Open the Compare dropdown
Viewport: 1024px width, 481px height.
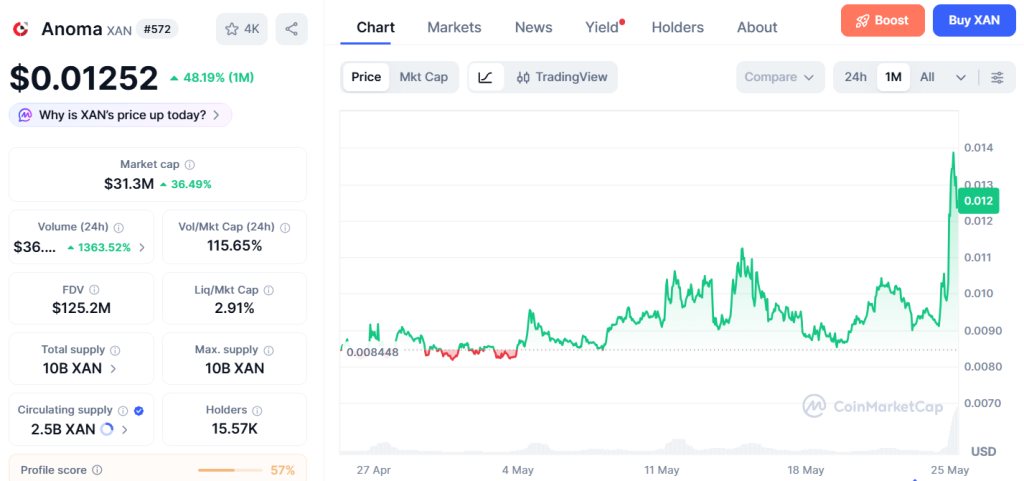point(779,77)
